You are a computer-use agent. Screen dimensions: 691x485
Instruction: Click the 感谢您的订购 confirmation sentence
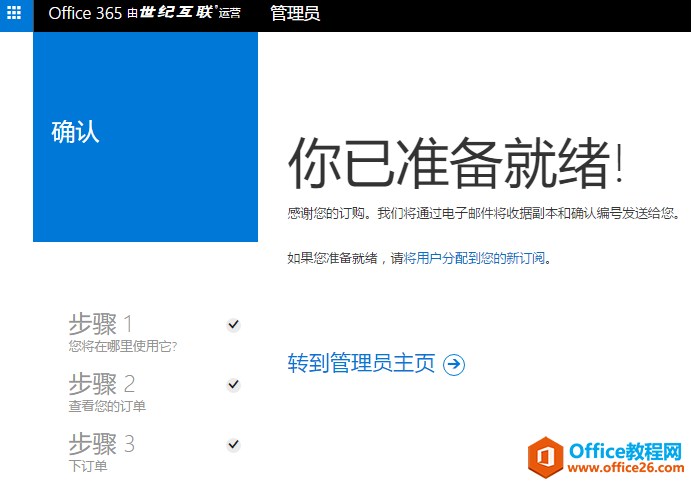click(484, 214)
